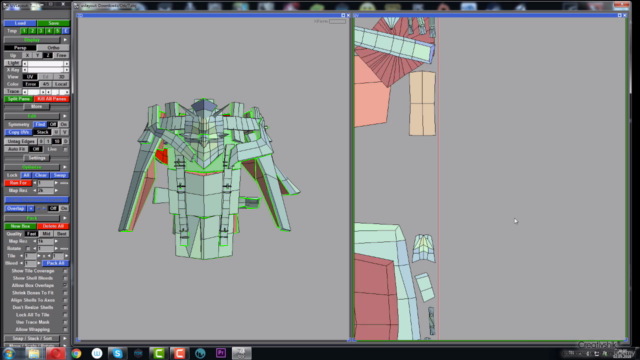Click Split Pane
The image size is (640, 360).
[x=19, y=99]
